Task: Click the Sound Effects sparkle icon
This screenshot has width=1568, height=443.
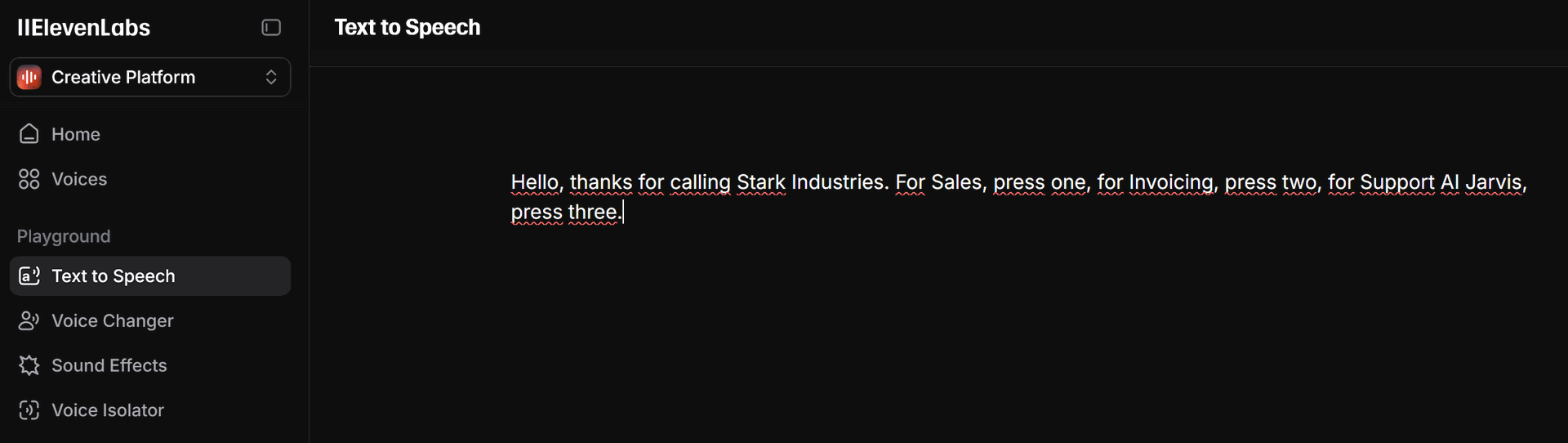Action: (29, 365)
